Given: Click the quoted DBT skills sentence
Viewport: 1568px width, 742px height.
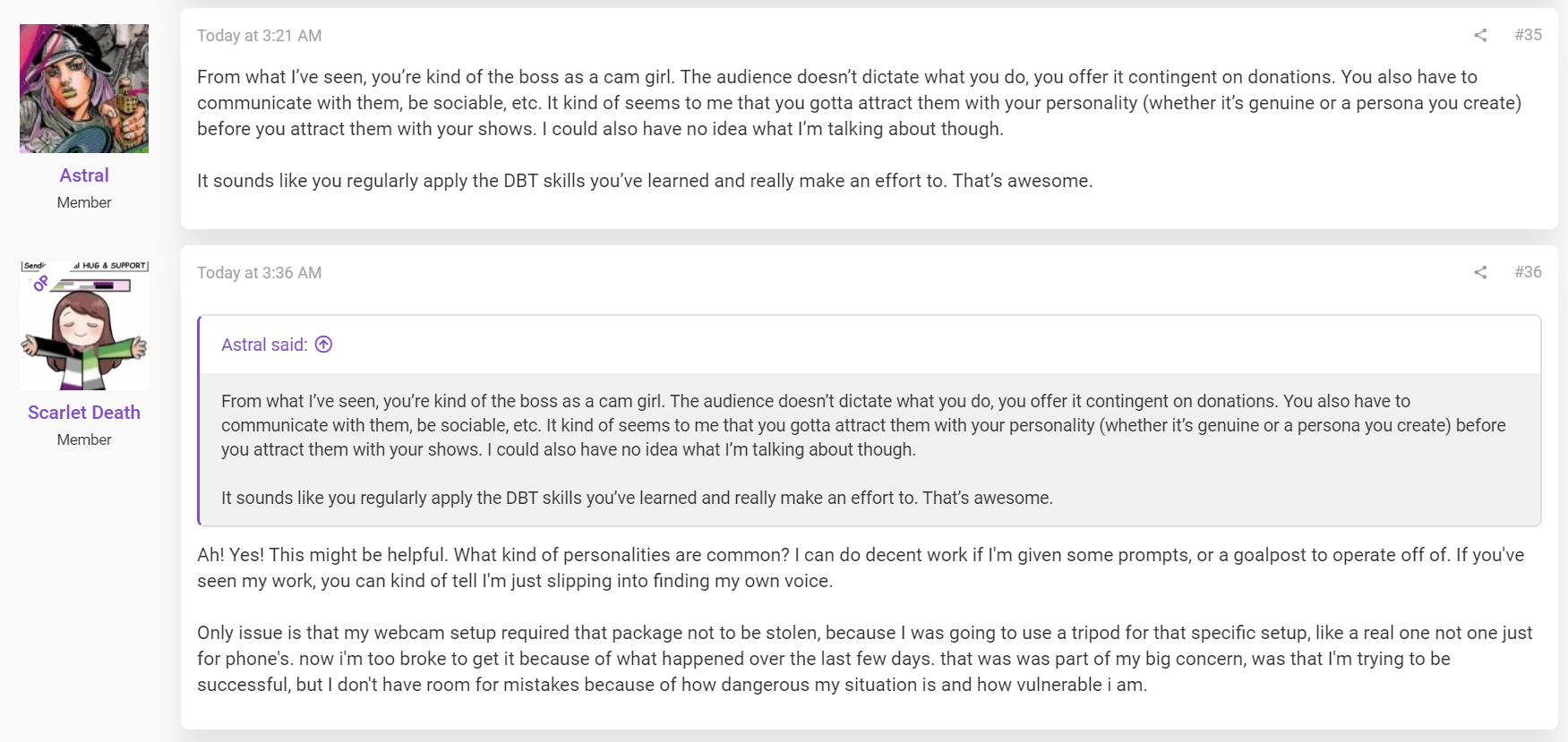Looking at the screenshot, I should click(x=637, y=498).
